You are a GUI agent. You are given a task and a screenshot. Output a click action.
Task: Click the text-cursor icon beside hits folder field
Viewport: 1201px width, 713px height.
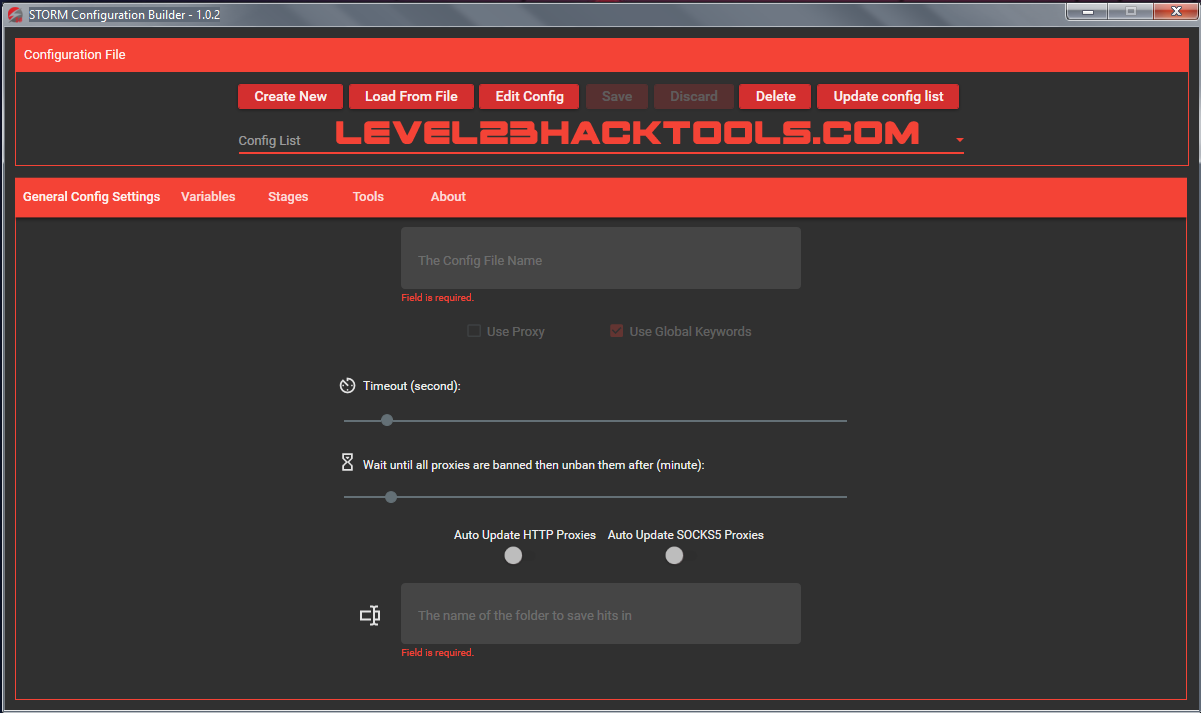pyautogui.click(x=370, y=615)
